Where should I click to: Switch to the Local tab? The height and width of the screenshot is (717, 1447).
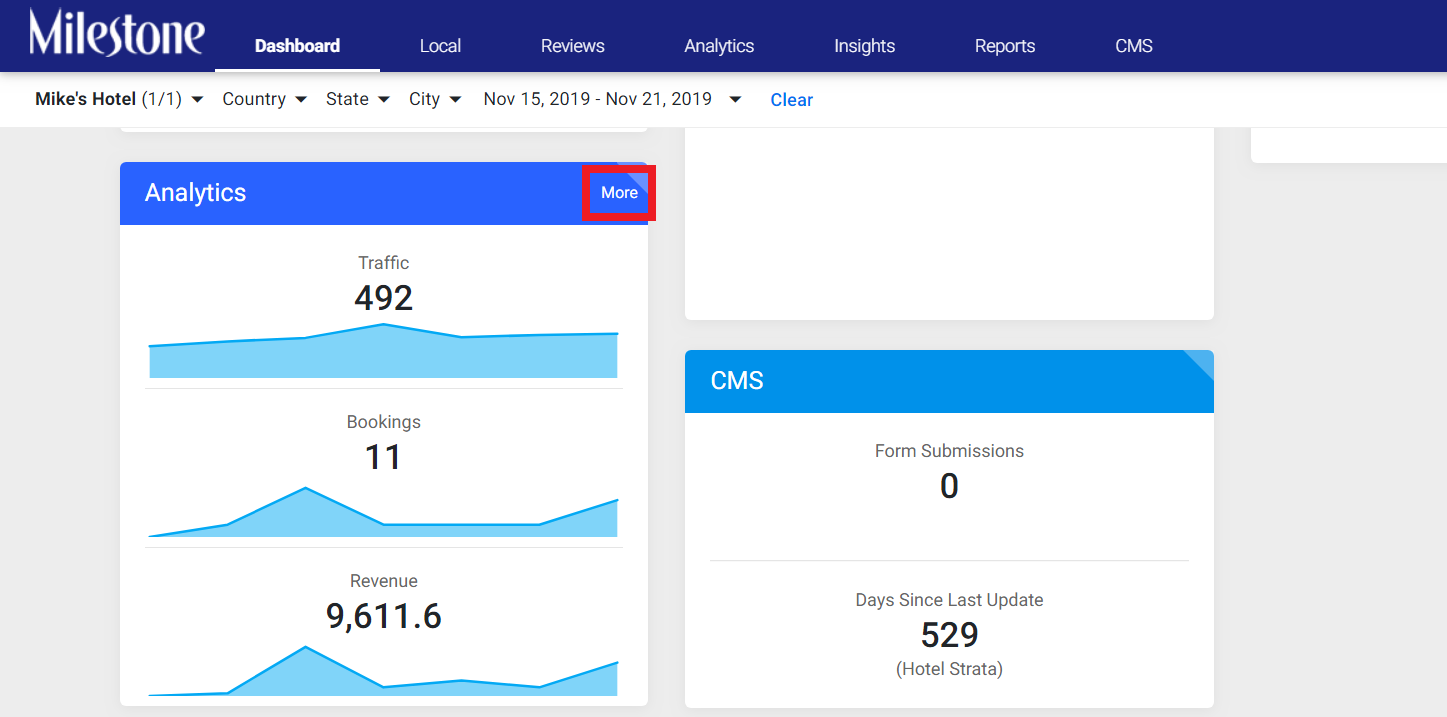click(x=440, y=46)
